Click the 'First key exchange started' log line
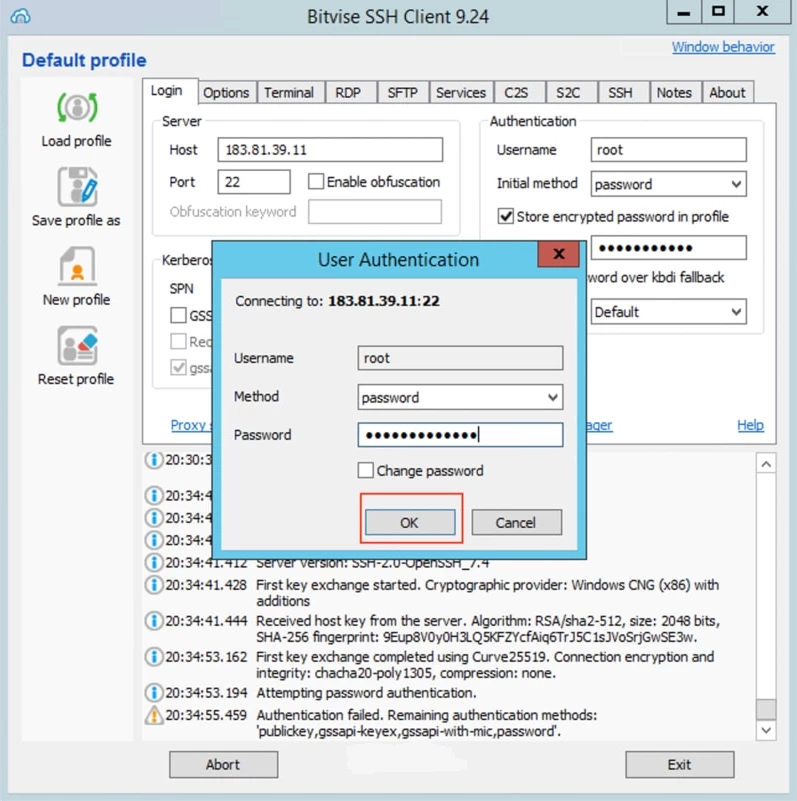Viewport: 797px width, 801px height. click(487, 593)
